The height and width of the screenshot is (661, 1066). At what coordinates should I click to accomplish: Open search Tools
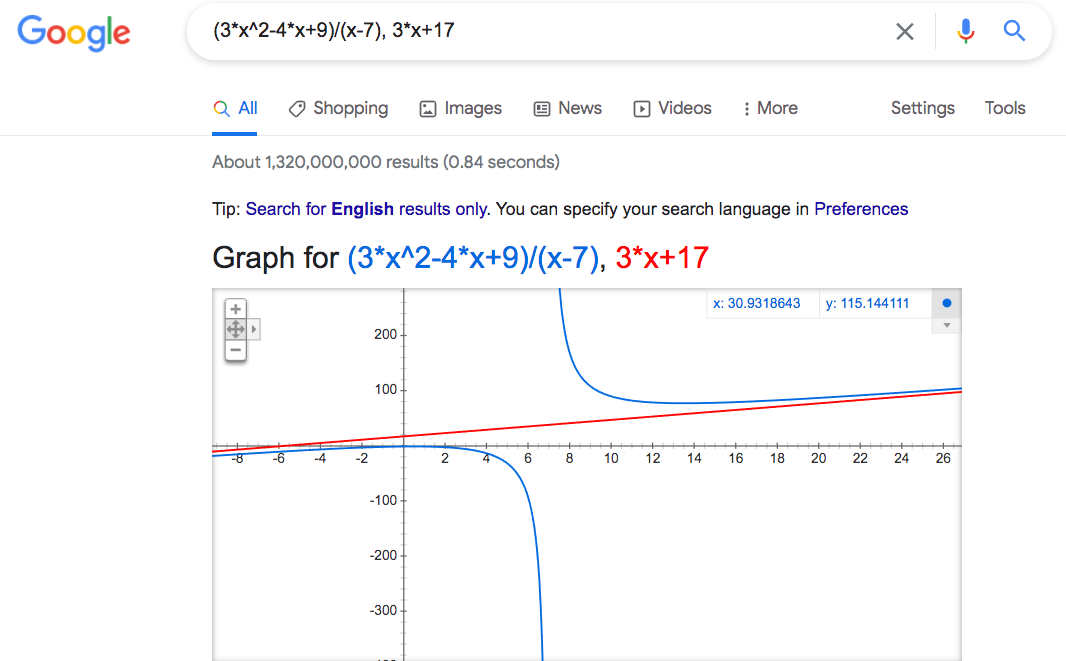1005,108
